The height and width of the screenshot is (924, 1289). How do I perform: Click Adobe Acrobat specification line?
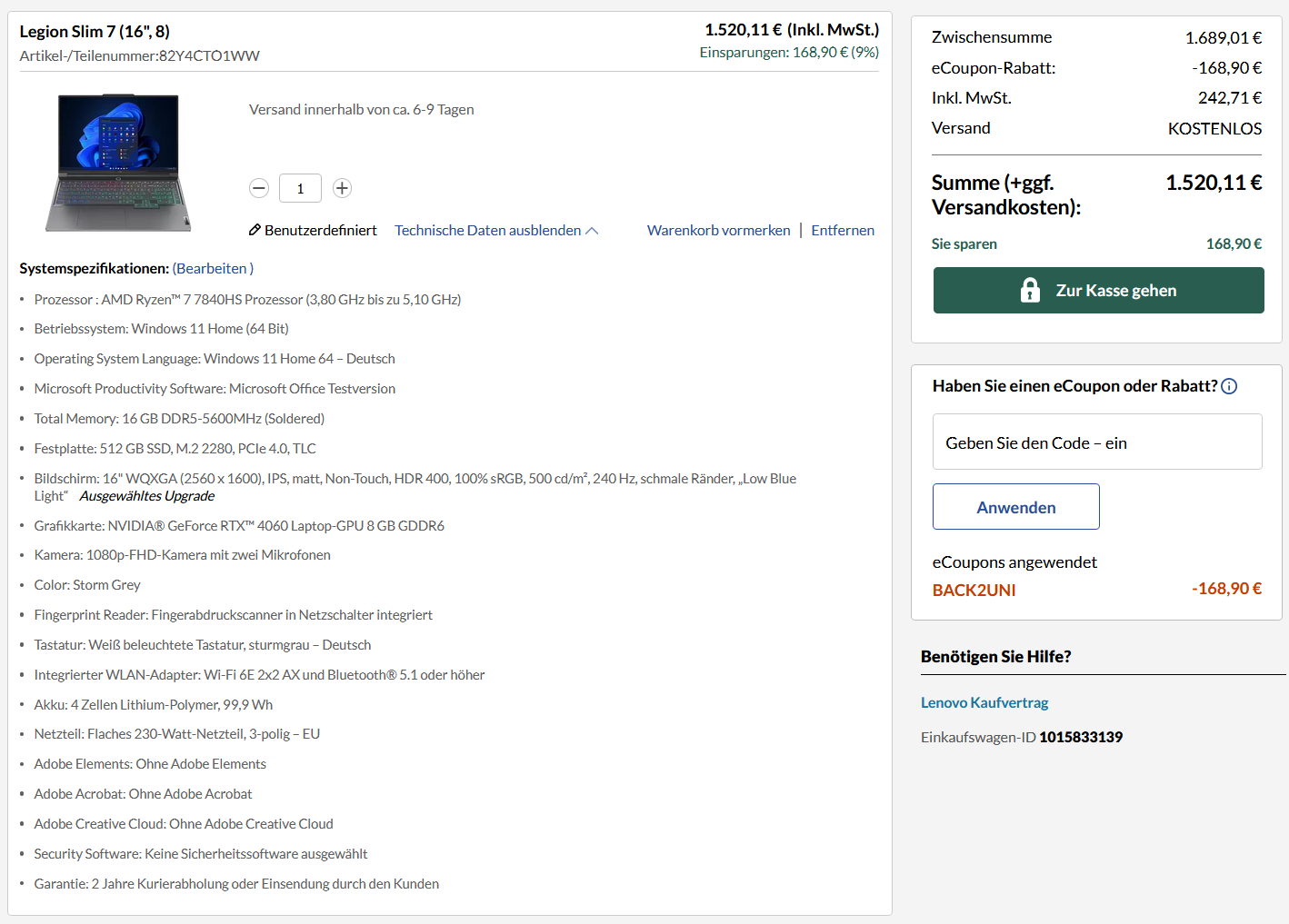pyautogui.click(x=143, y=793)
